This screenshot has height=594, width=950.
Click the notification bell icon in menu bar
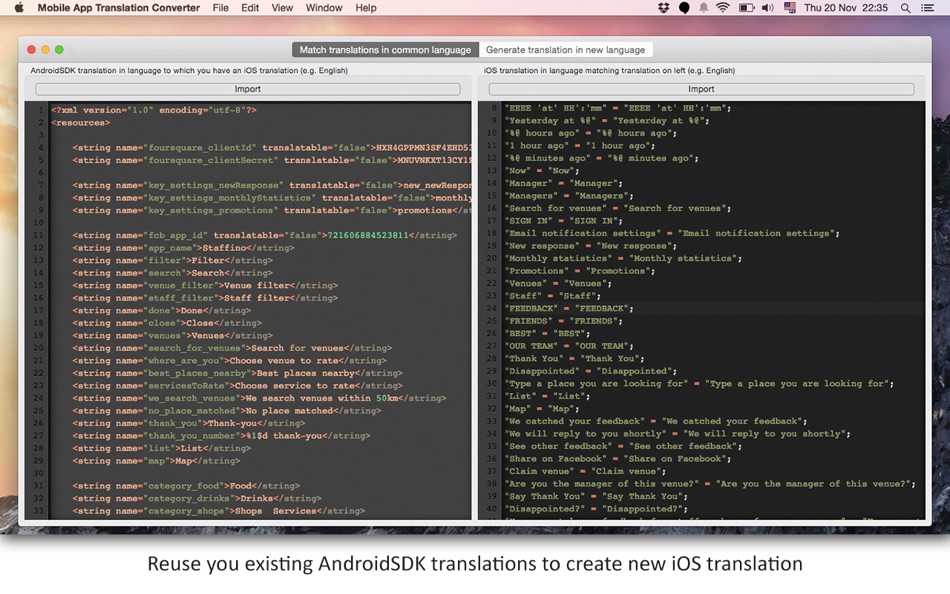pyautogui.click(x=703, y=8)
